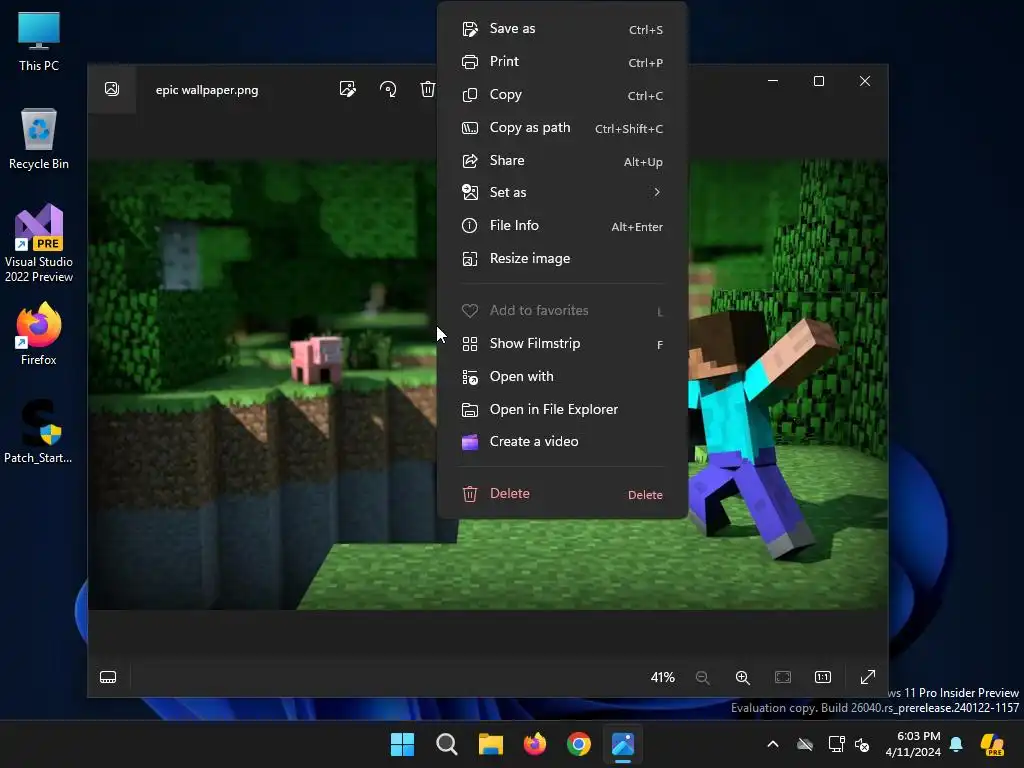This screenshot has width=1024, height=768.
Task: Click the Edit image toolbar icon
Action: click(347, 89)
